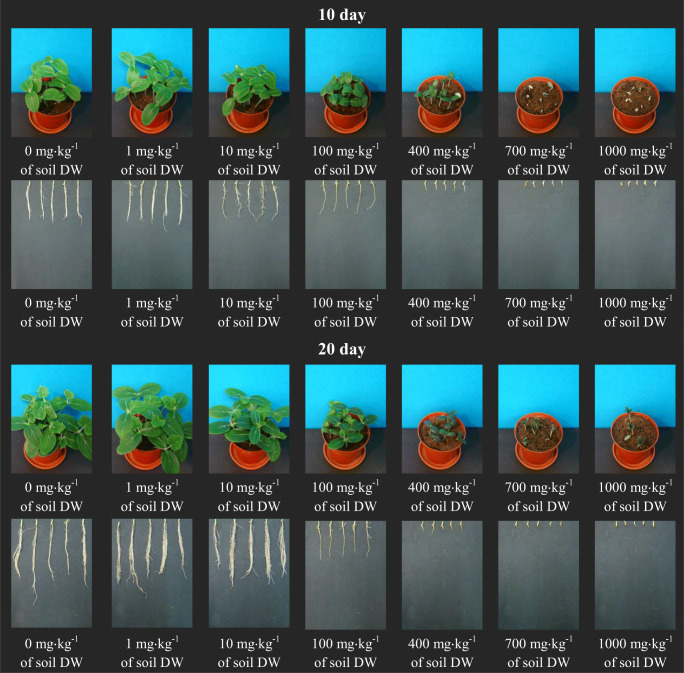Image resolution: width=684 pixels, height=673 pixels.
Task: Open 10 day plant photo at 10 mg·kg
Action: click(x=249, y=82)
